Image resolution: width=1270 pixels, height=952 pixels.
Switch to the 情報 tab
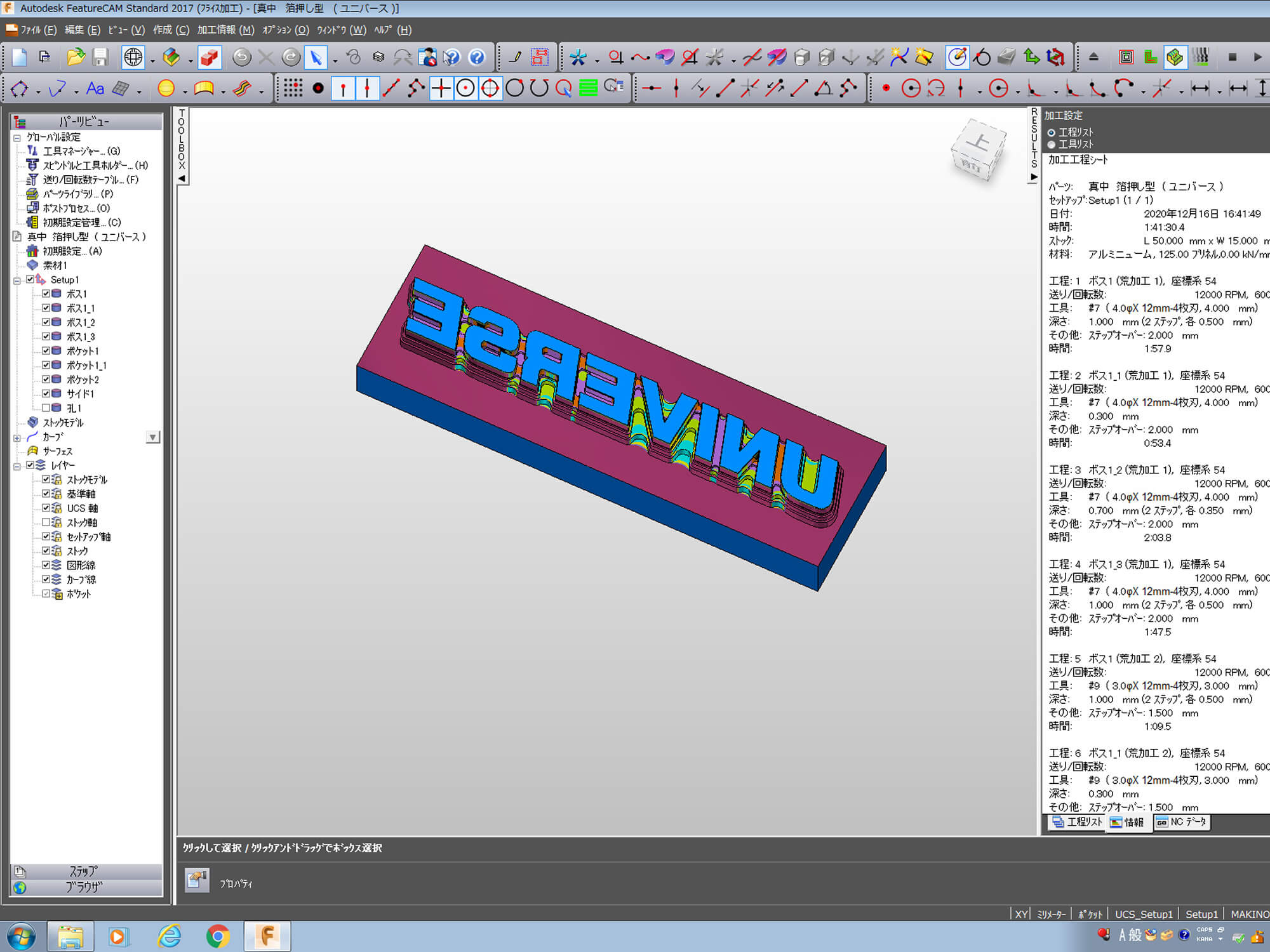pos(1127,822)
